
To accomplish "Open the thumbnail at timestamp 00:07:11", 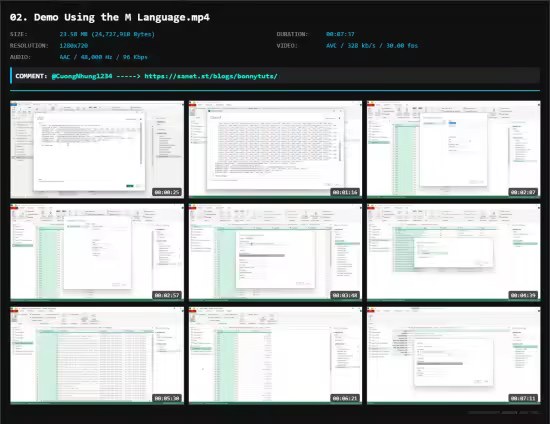I will coord(454,356).
